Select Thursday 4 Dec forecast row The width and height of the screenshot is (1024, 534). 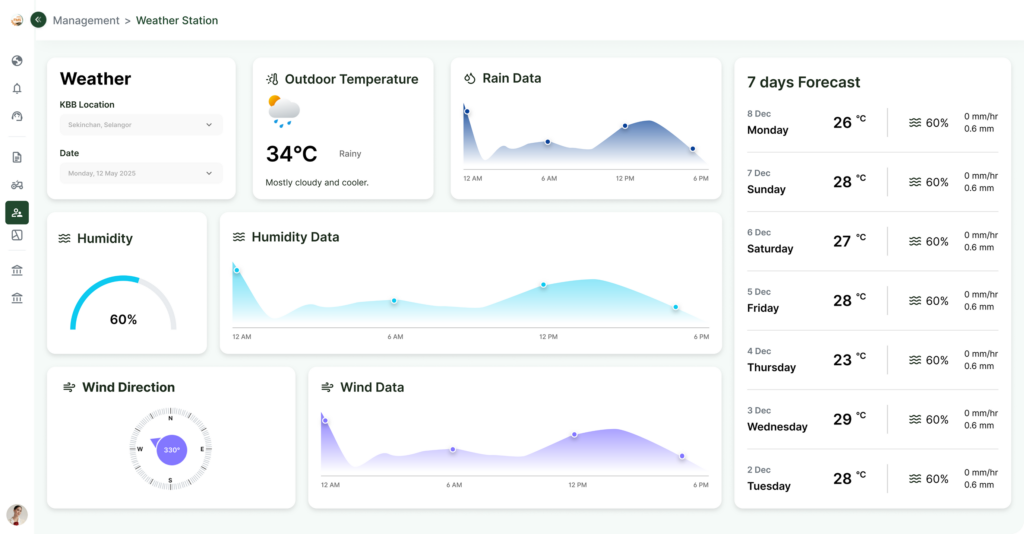[x=872, y=359]
